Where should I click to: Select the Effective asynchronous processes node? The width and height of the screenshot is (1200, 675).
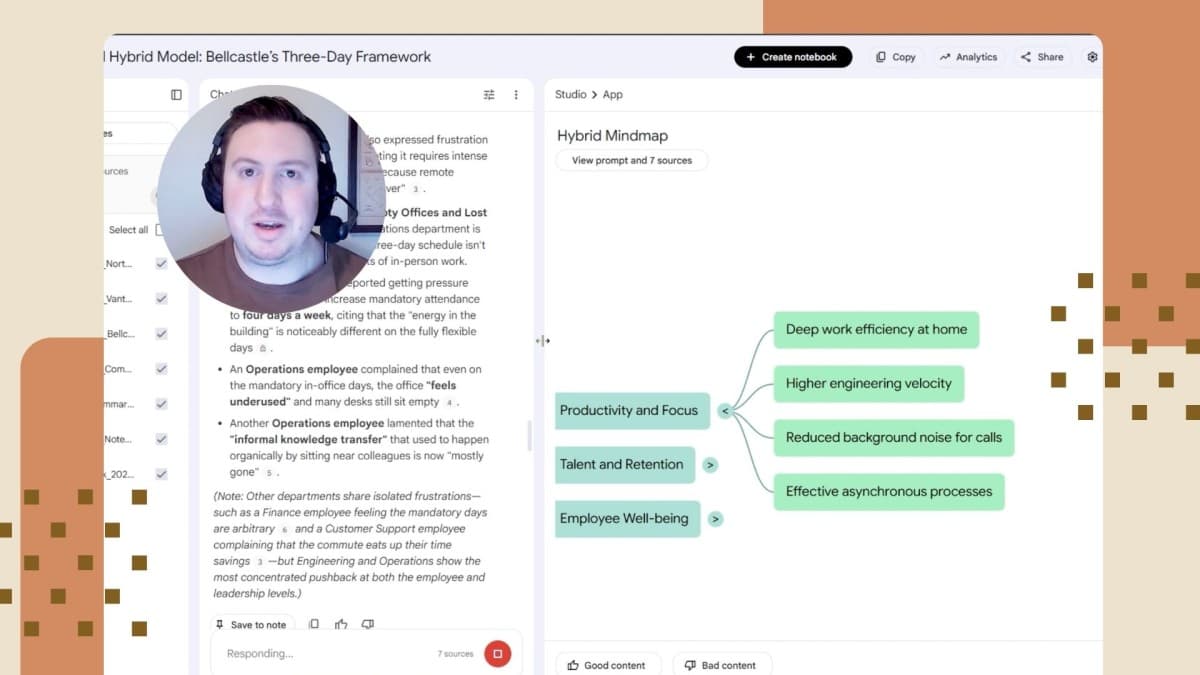[x=889, y=492]
